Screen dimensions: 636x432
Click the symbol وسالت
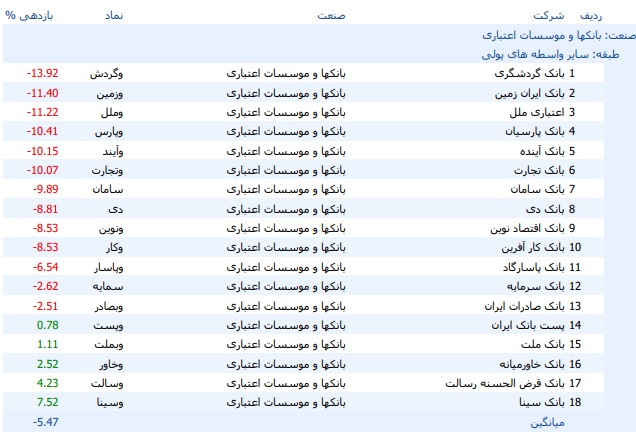107,384
